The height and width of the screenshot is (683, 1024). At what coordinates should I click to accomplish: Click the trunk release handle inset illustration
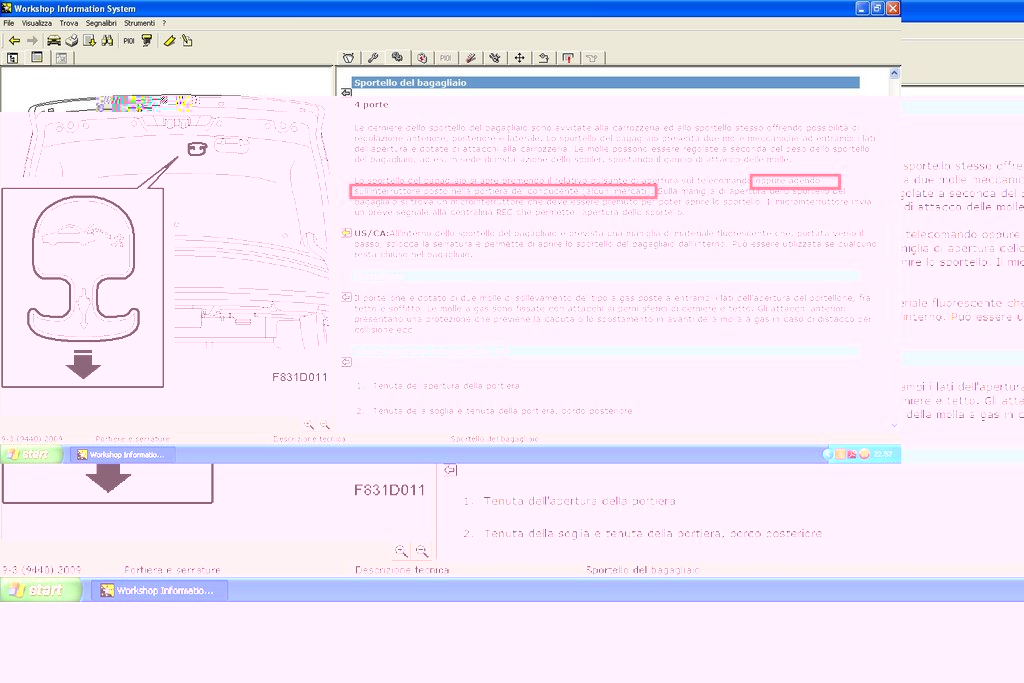[82, 288]
